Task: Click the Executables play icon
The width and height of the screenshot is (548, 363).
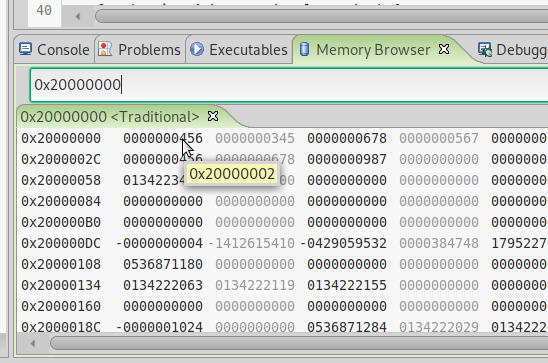Action: pos(197,49)
